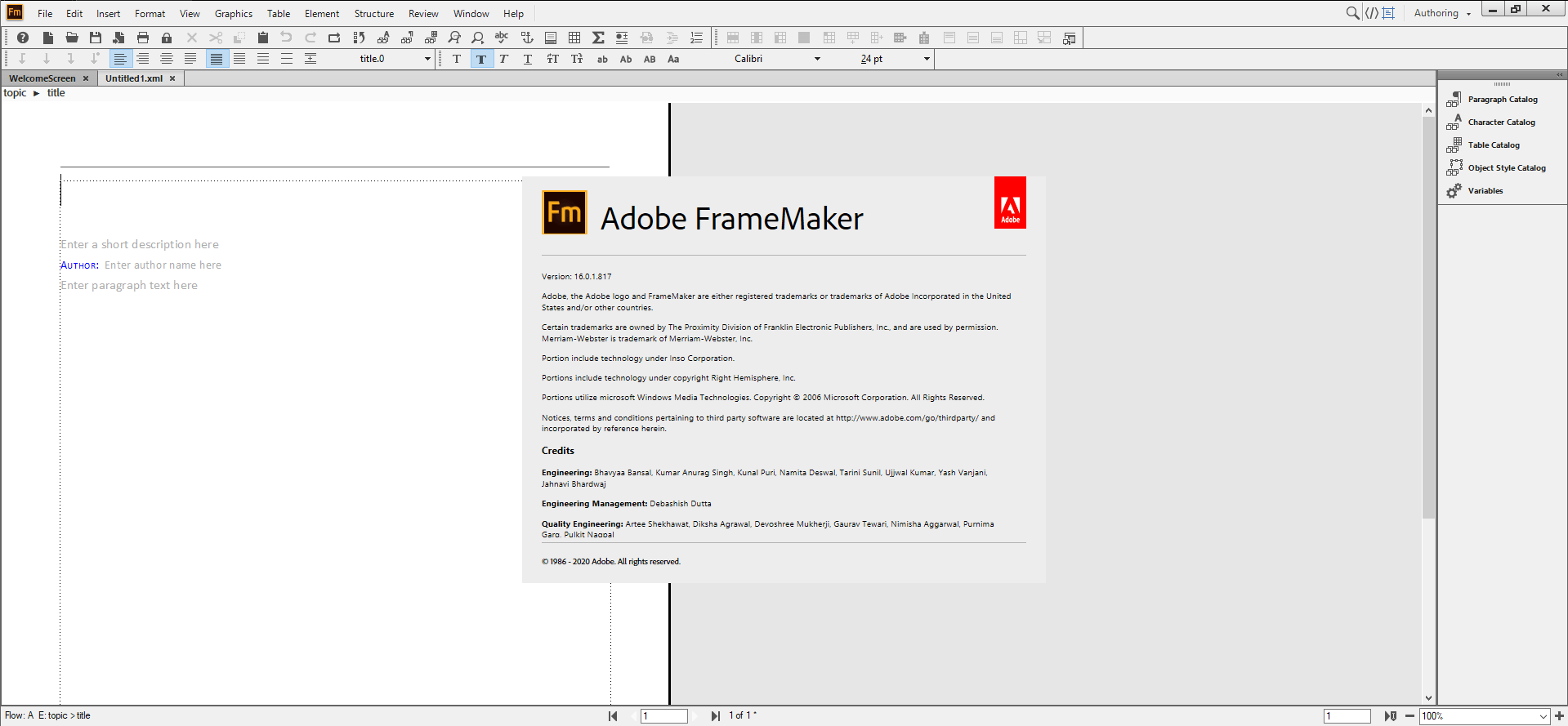Save the document with the floppy disk icon
This screenshot has height=726, width=1568.
pos(96,38)
